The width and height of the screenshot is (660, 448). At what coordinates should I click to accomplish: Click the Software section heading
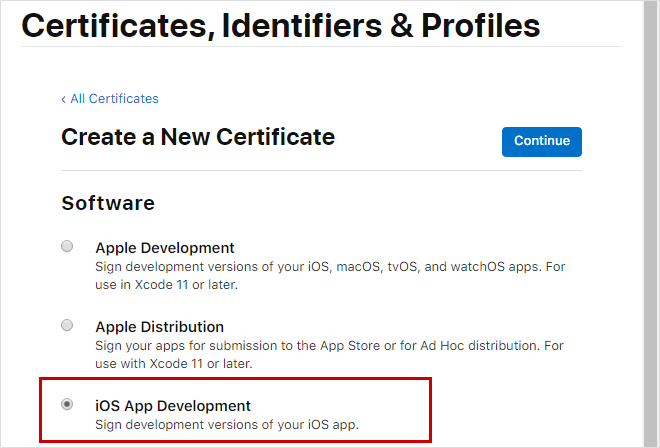point(108,203)
